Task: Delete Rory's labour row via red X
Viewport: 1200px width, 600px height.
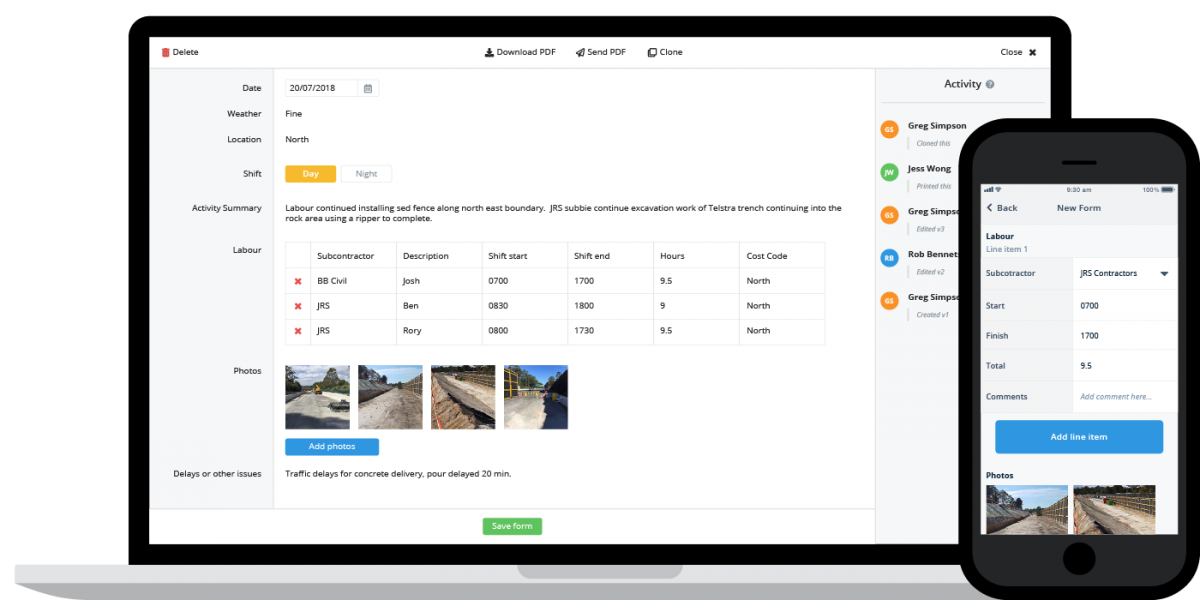Action: pyautogui.click(x=297, y=330)
